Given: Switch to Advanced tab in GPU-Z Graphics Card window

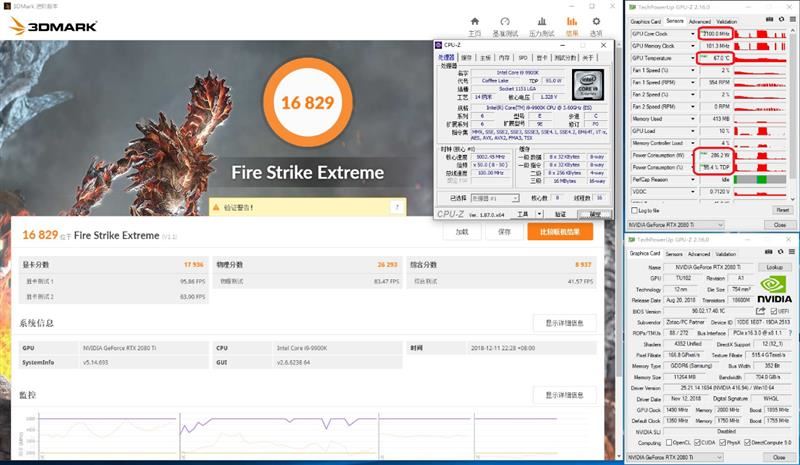Looking at the screenshot, I should pos(698,254).
